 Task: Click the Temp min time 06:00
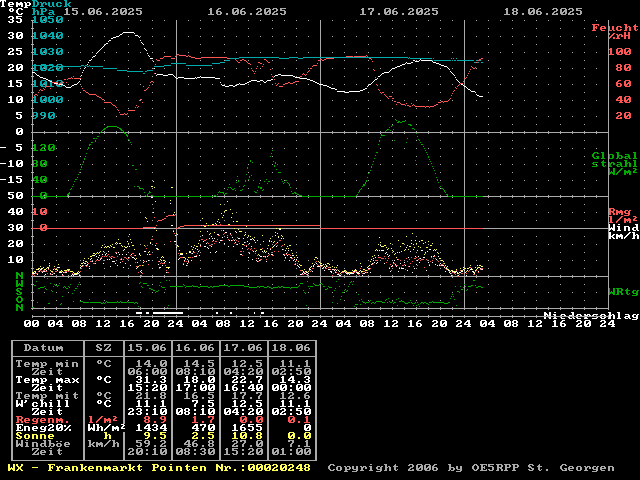147,372
